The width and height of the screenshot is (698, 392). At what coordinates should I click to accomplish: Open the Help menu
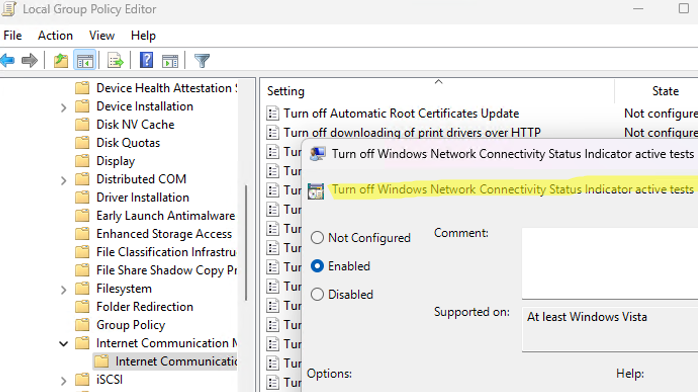143,36
